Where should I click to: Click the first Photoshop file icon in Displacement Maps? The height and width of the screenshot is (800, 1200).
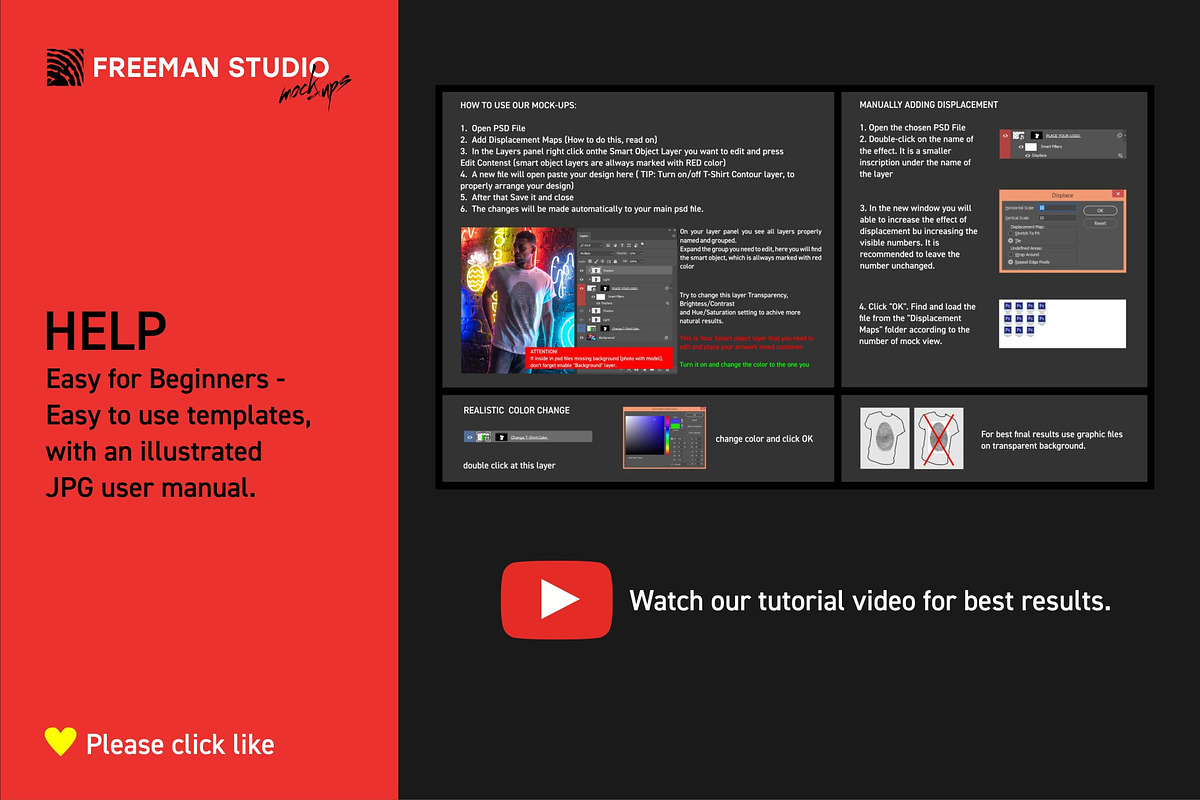[x=1006, y=307]
